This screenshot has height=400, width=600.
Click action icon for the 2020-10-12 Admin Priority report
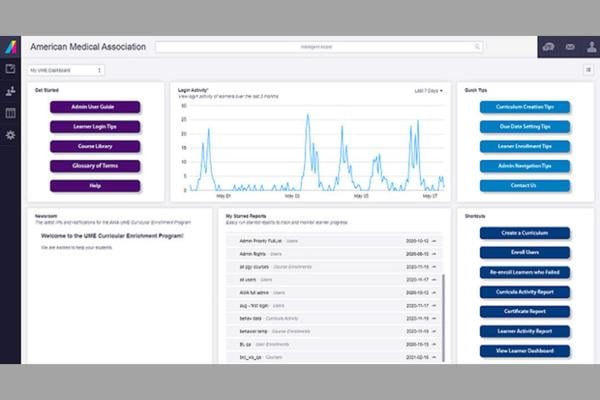434,241
